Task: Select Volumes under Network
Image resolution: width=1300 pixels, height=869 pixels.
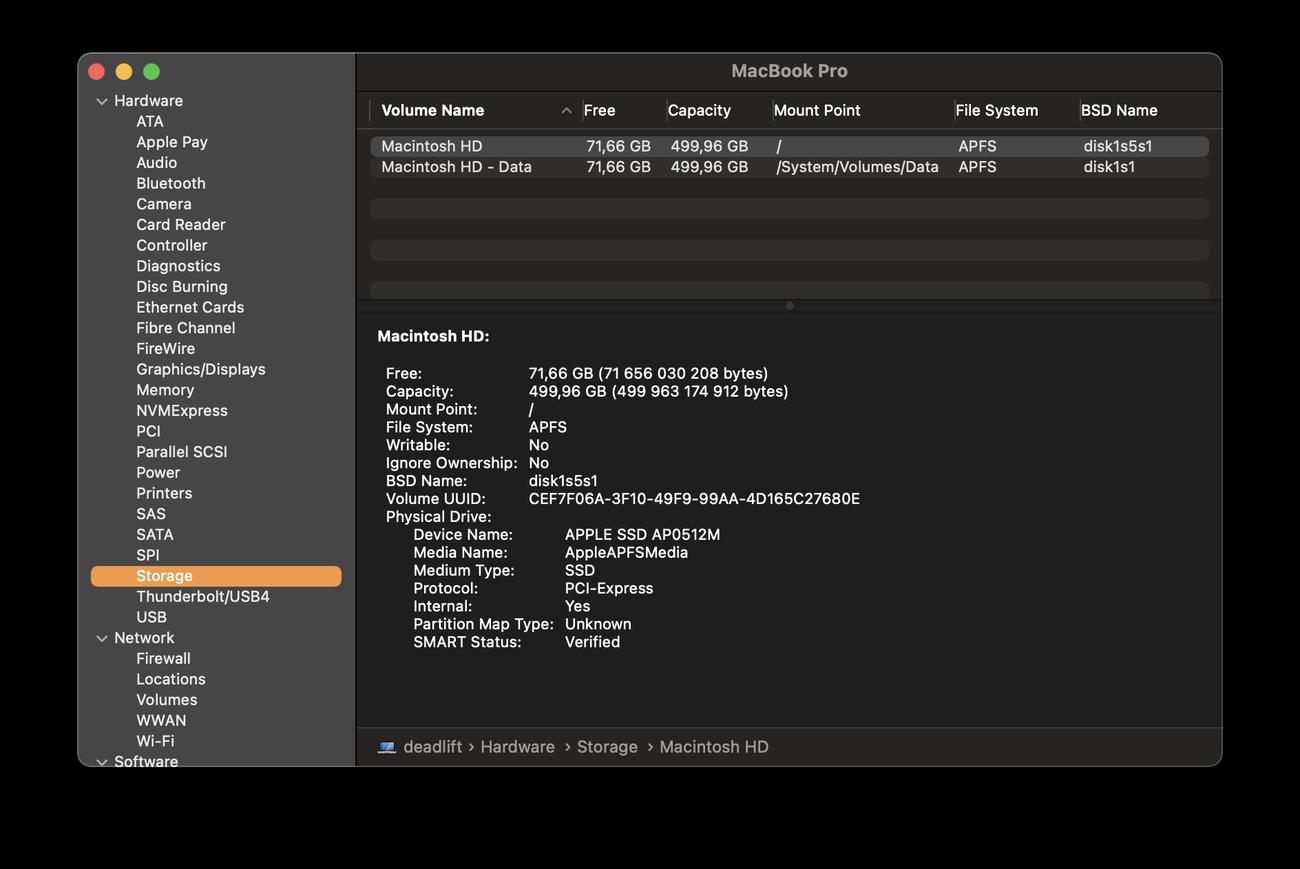Action: 167,700
